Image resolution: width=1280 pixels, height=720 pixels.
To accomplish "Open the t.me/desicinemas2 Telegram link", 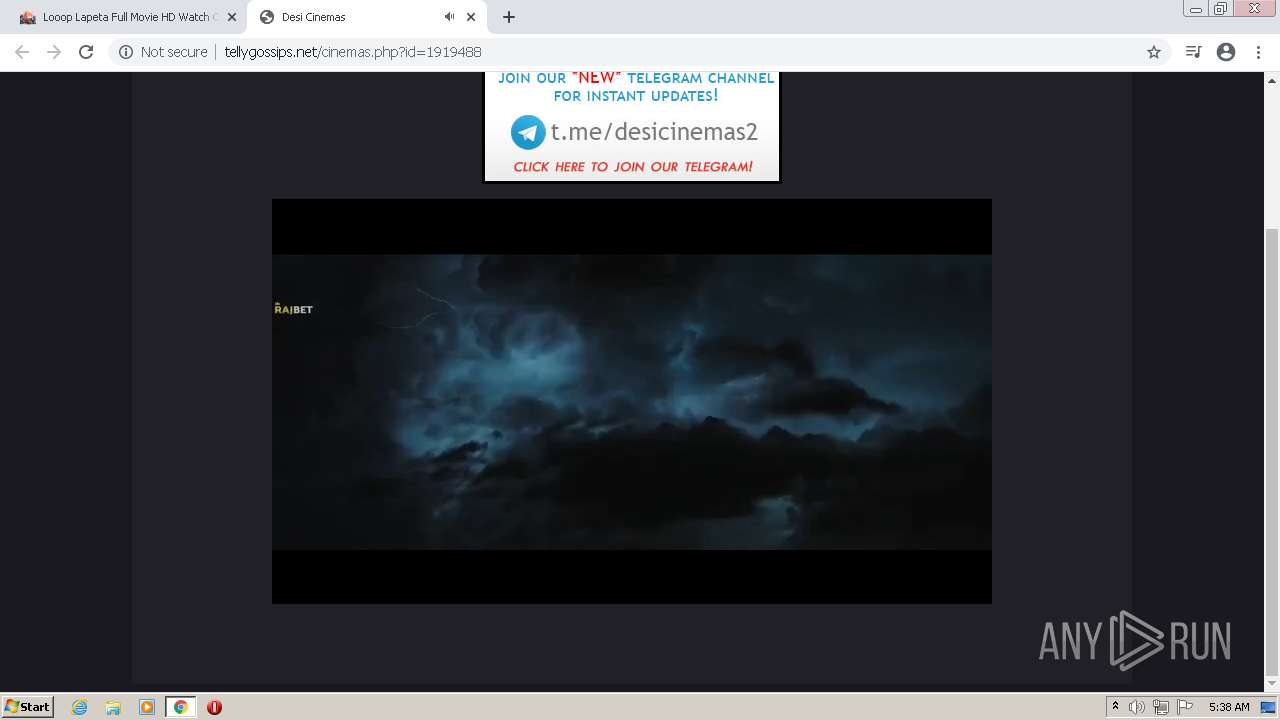I will 654,132.
